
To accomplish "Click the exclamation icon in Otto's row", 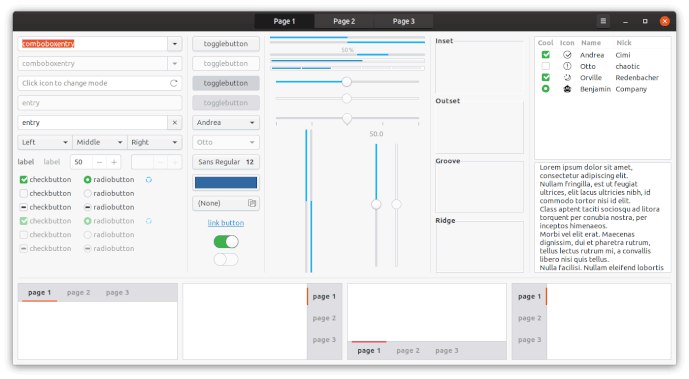I will [567, 66].
